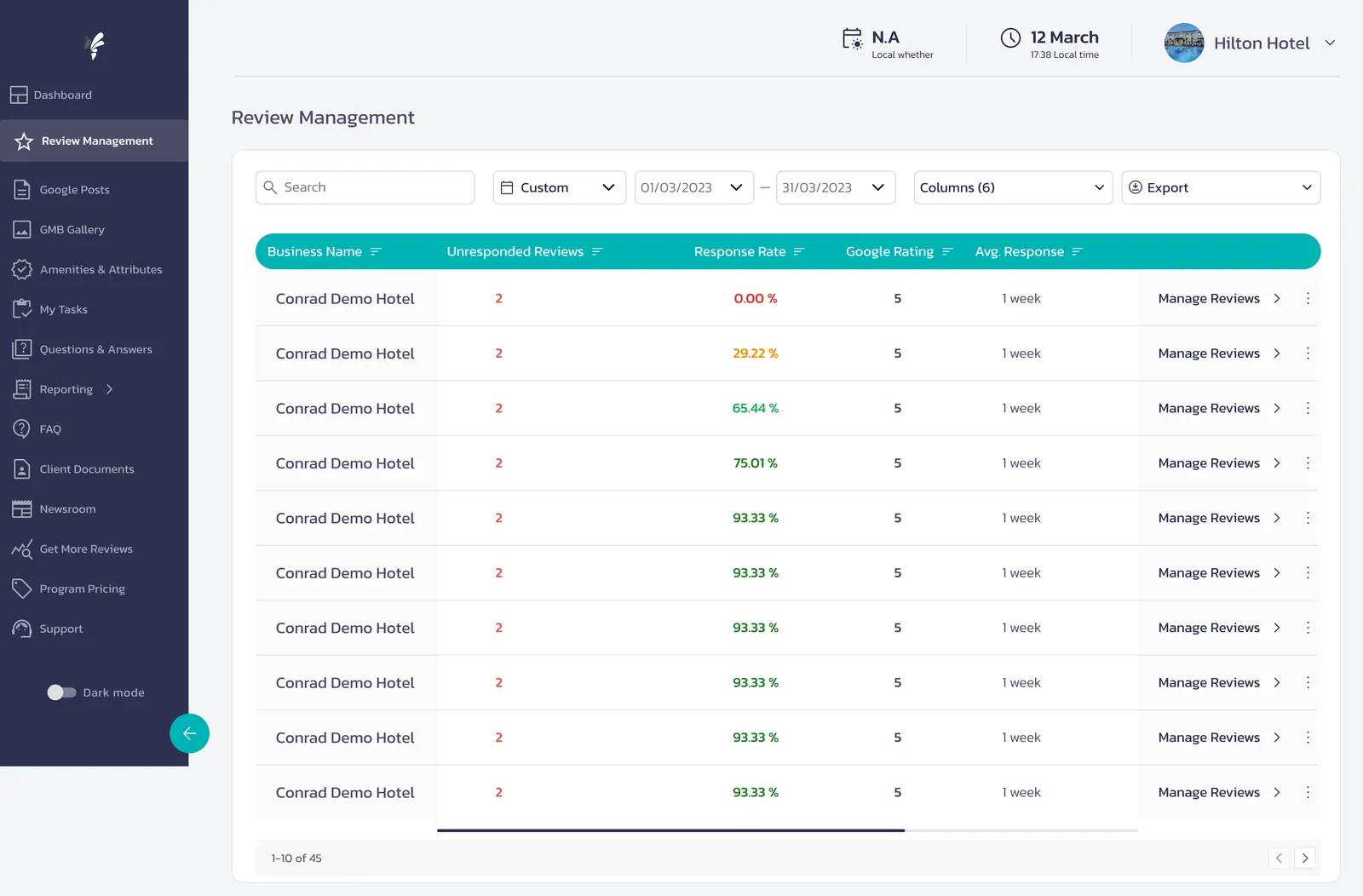Open the Custom date range dropdown

(x=559, y=187)
